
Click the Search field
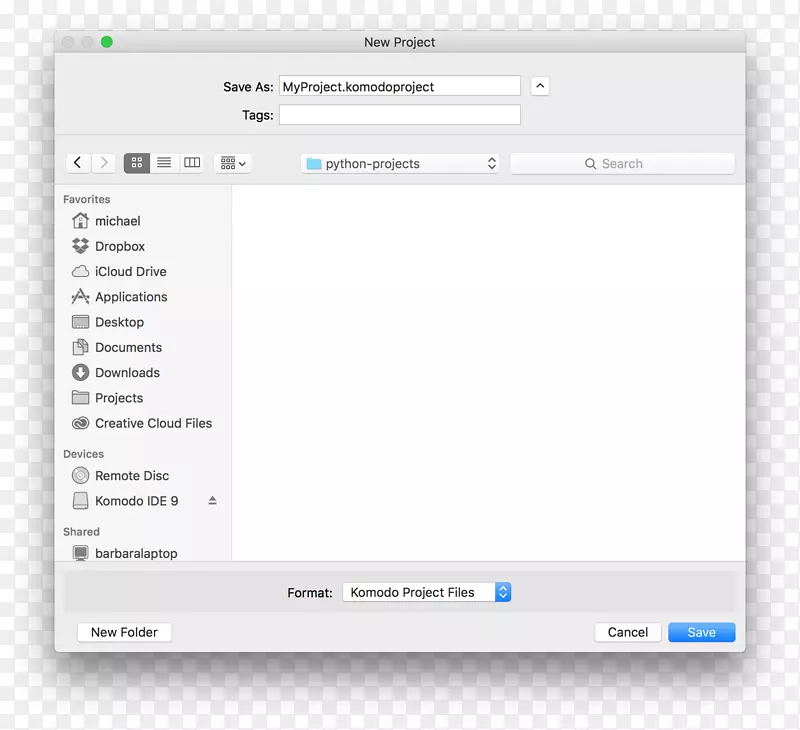(x=622, y=164)
